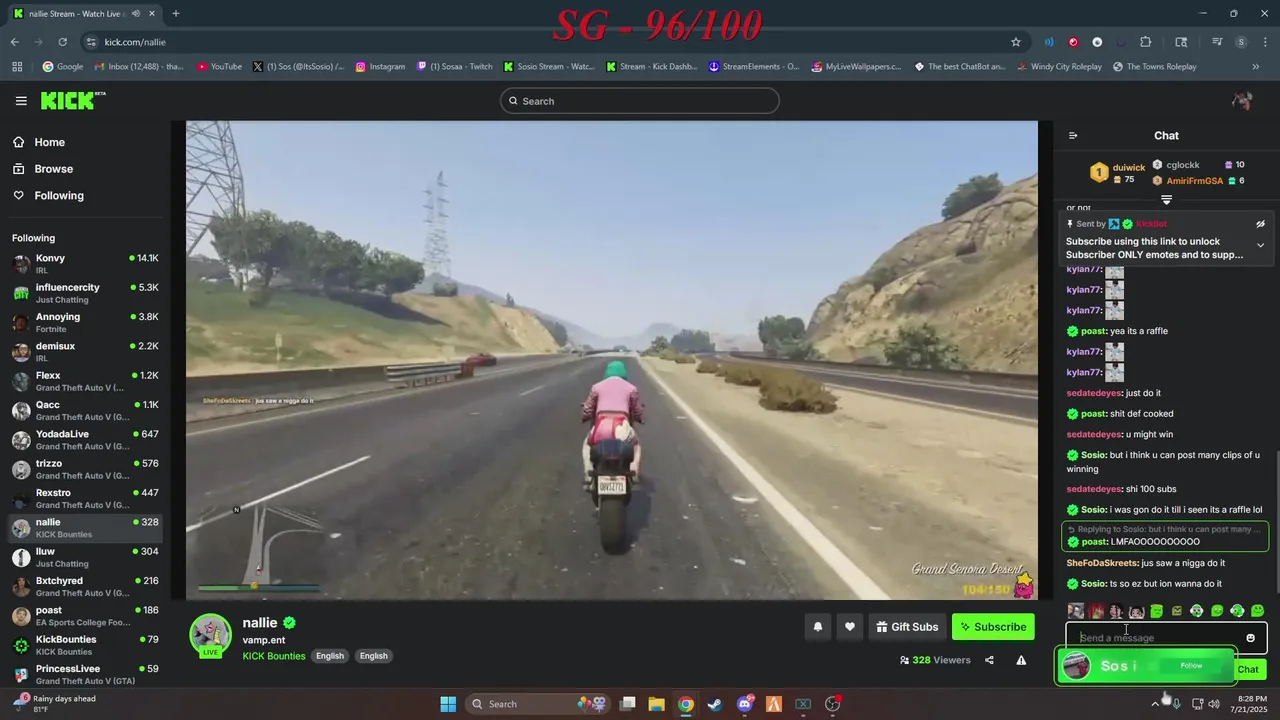
Task: Open the hamburger sidebar menu
Action: [x=21, y=101]
